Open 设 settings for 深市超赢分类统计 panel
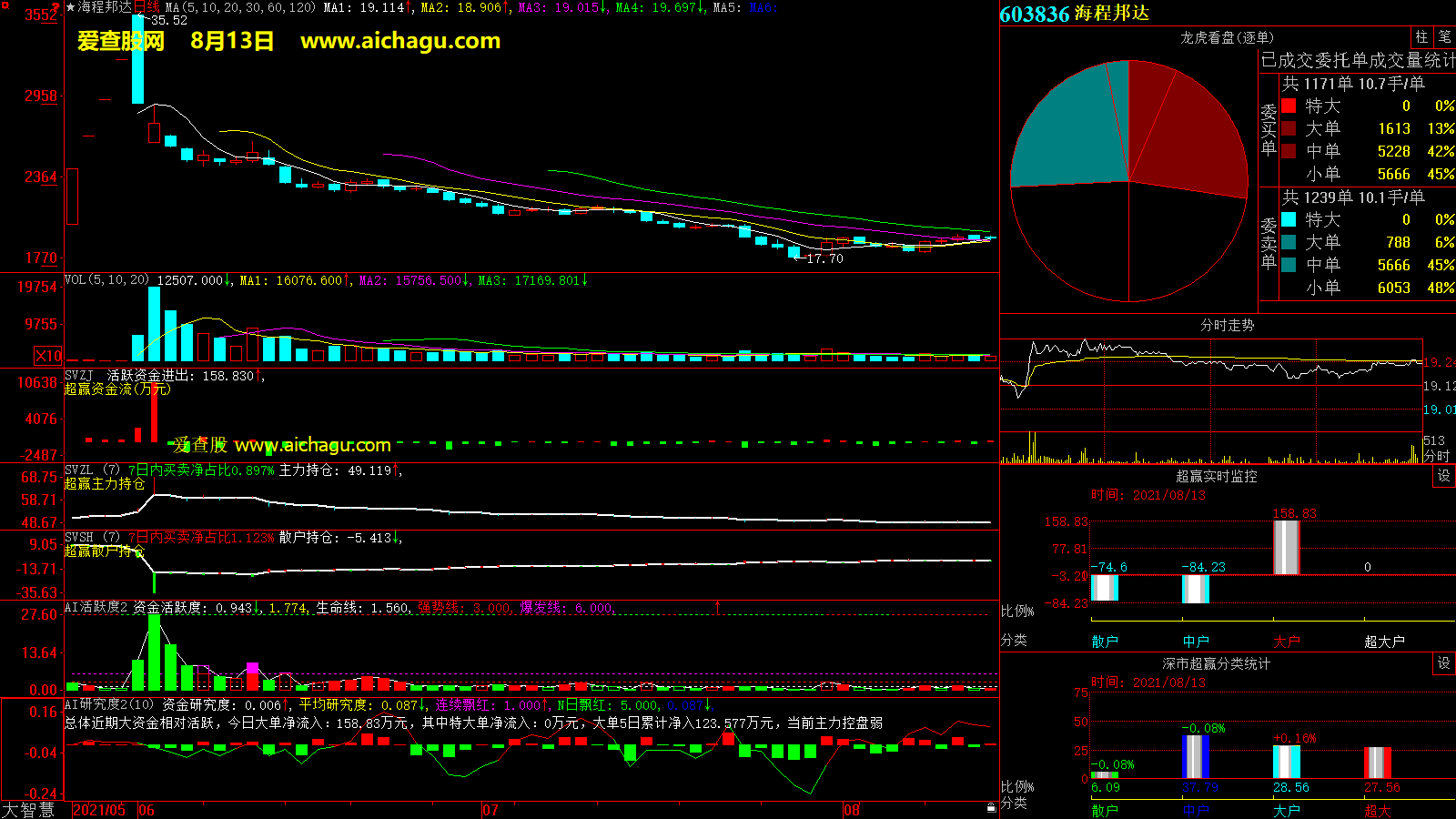This screenshot has height=819, width=1456. (1444, 663)
